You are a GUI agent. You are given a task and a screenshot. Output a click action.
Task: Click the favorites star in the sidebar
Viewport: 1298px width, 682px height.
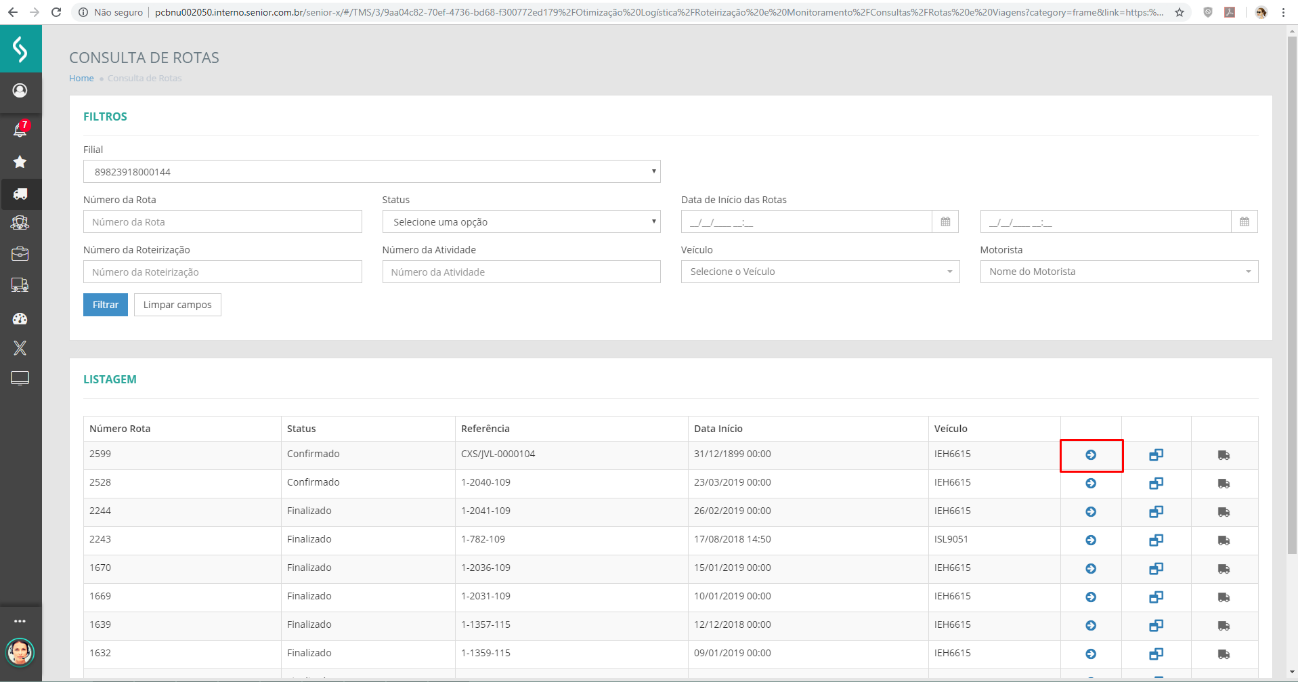[20, 162]
